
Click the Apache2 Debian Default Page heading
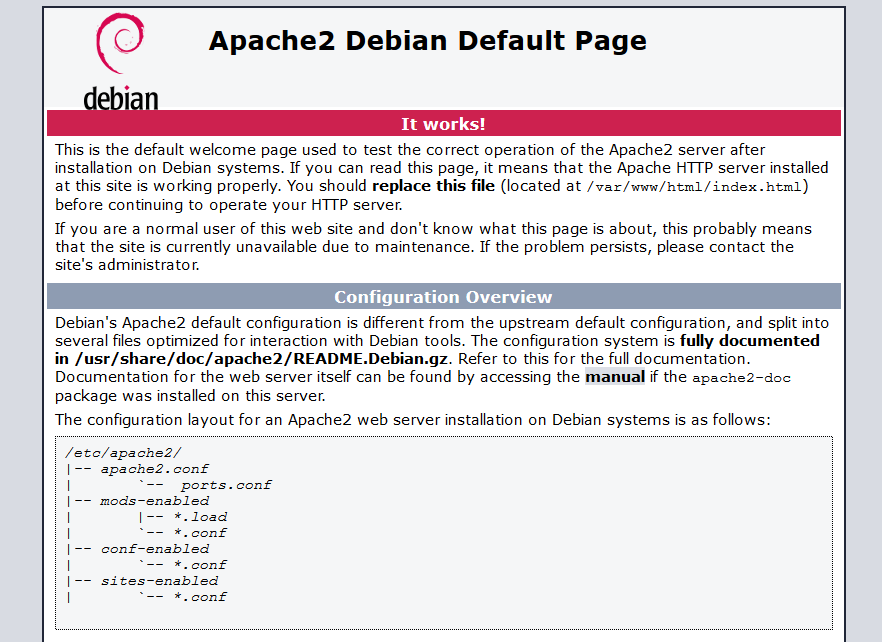click(428, 41)
